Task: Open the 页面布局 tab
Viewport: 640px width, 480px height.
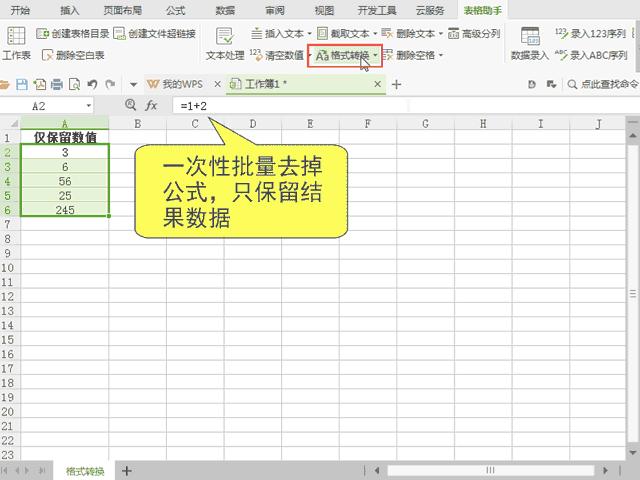Action: [x=122, y=10]
